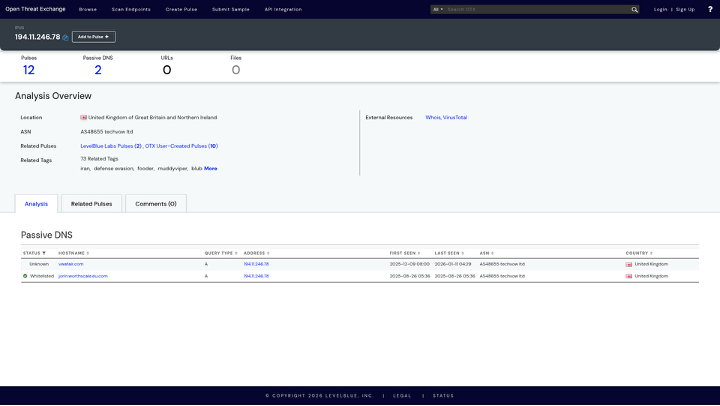Click the green Whitelisted status icon
720x406 pixels.
(x=25, y=275)
